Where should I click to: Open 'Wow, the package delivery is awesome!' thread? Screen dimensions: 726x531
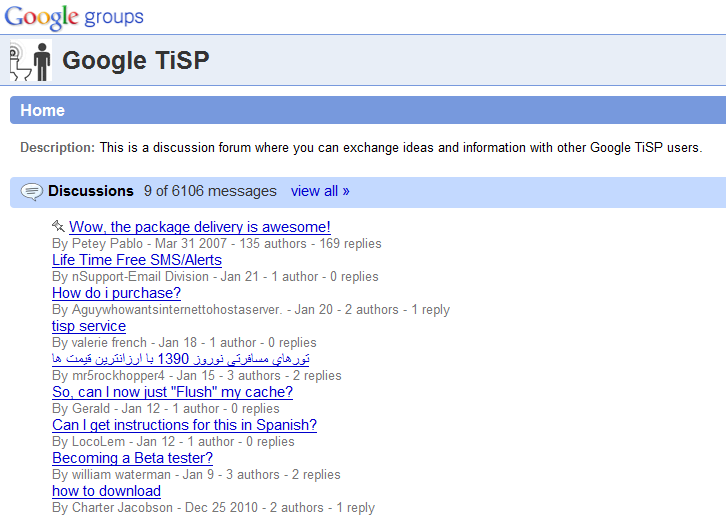199,227
